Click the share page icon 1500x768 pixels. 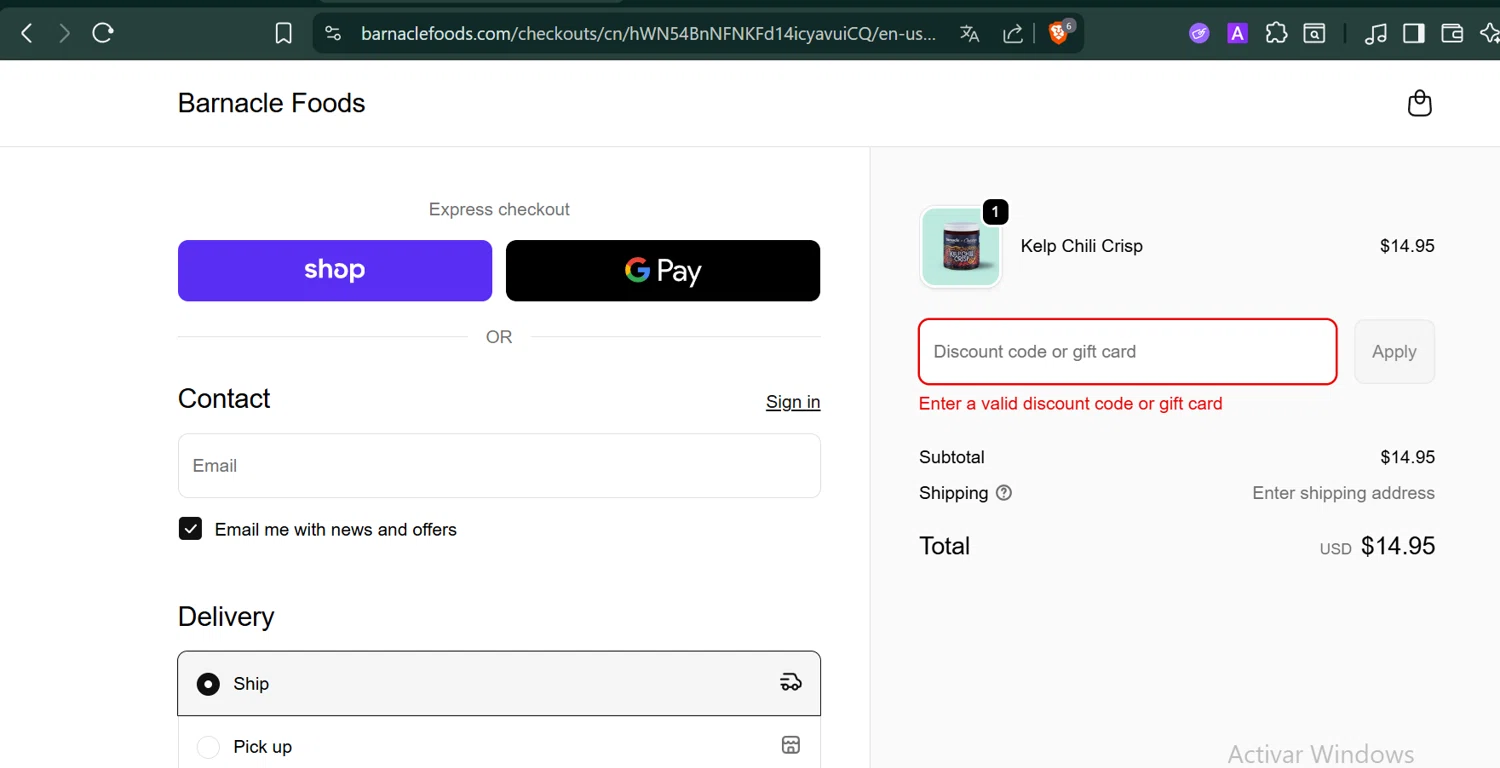(1013, 34)
